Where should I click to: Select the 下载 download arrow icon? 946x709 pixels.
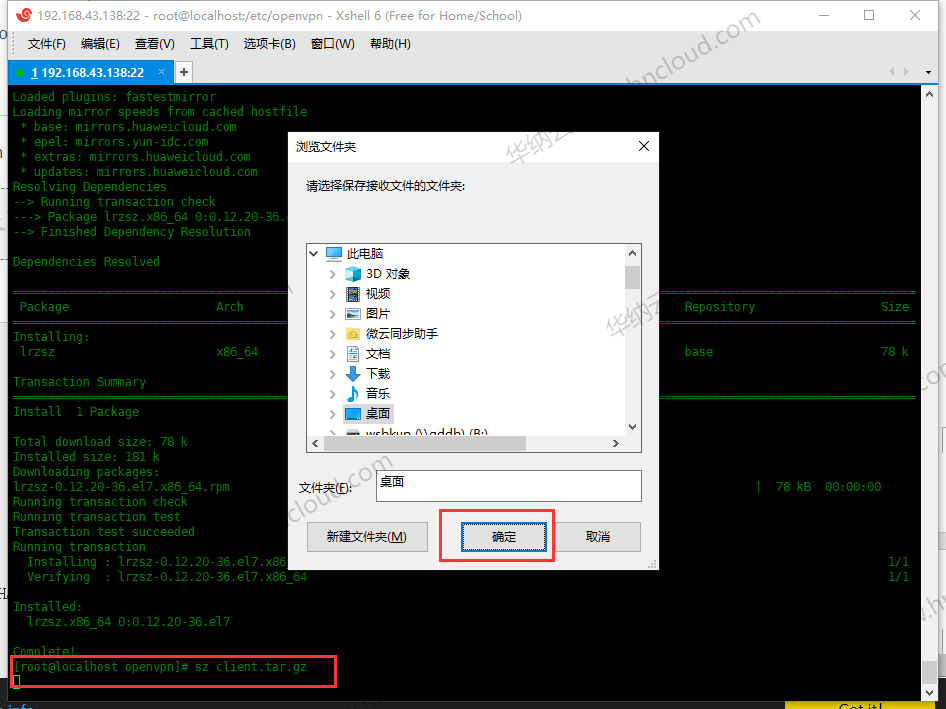(x=353, y=374)
